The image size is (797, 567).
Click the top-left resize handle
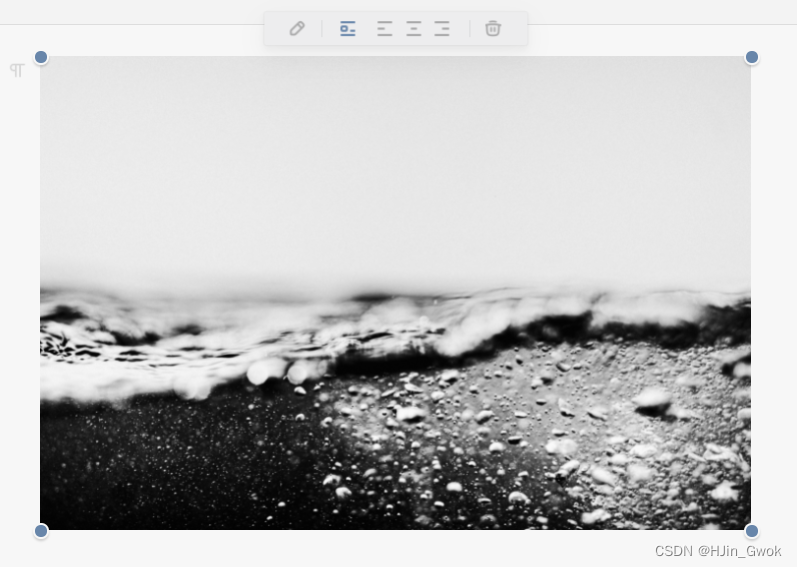(x=41, y=57)
